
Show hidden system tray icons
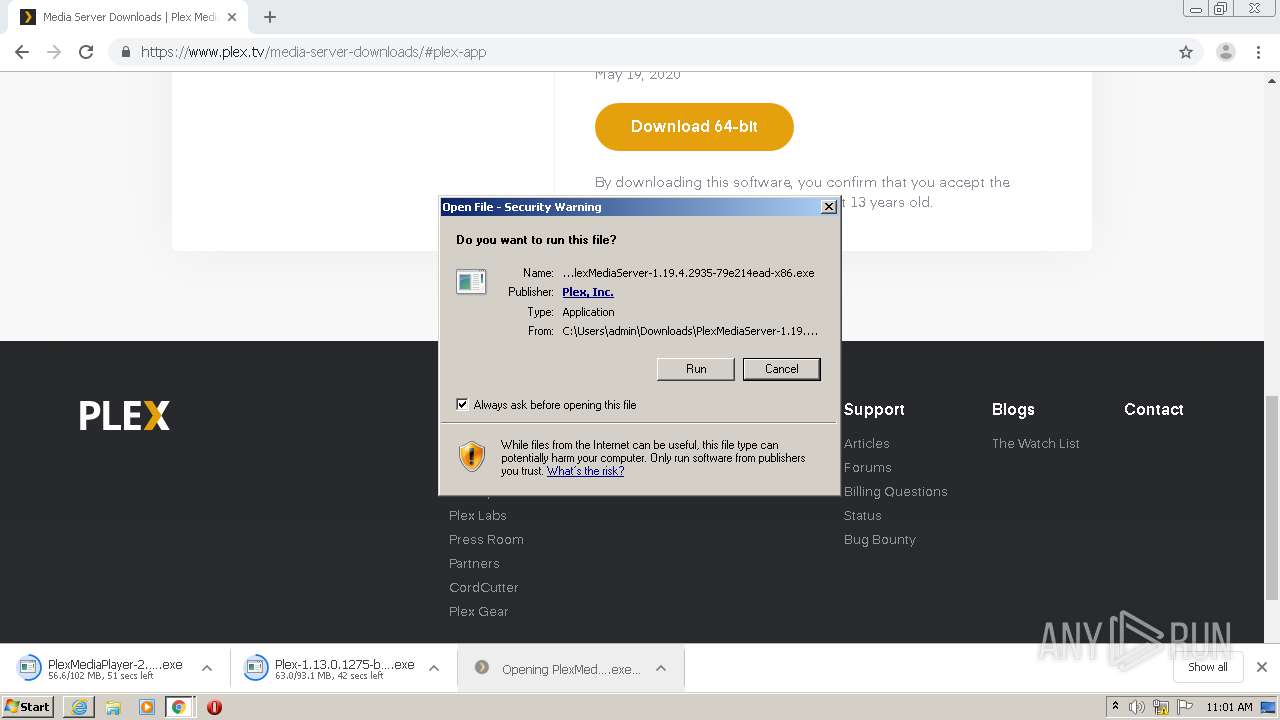pos(1115,707)
